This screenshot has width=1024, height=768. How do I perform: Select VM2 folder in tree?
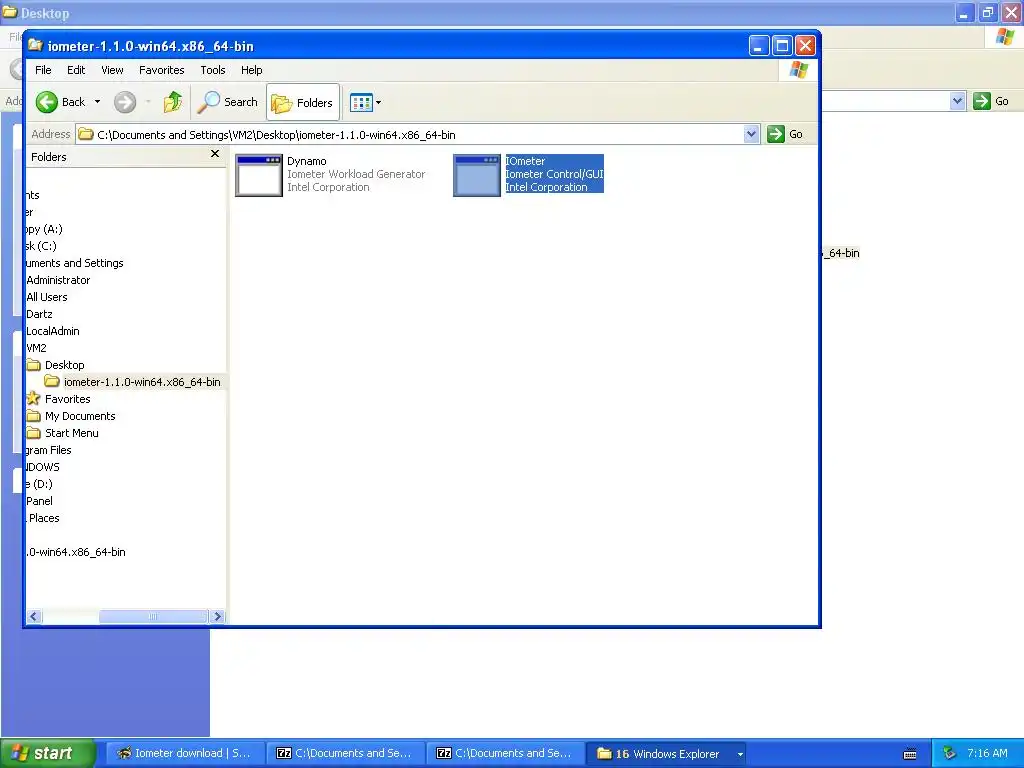(x=36, y=347)
